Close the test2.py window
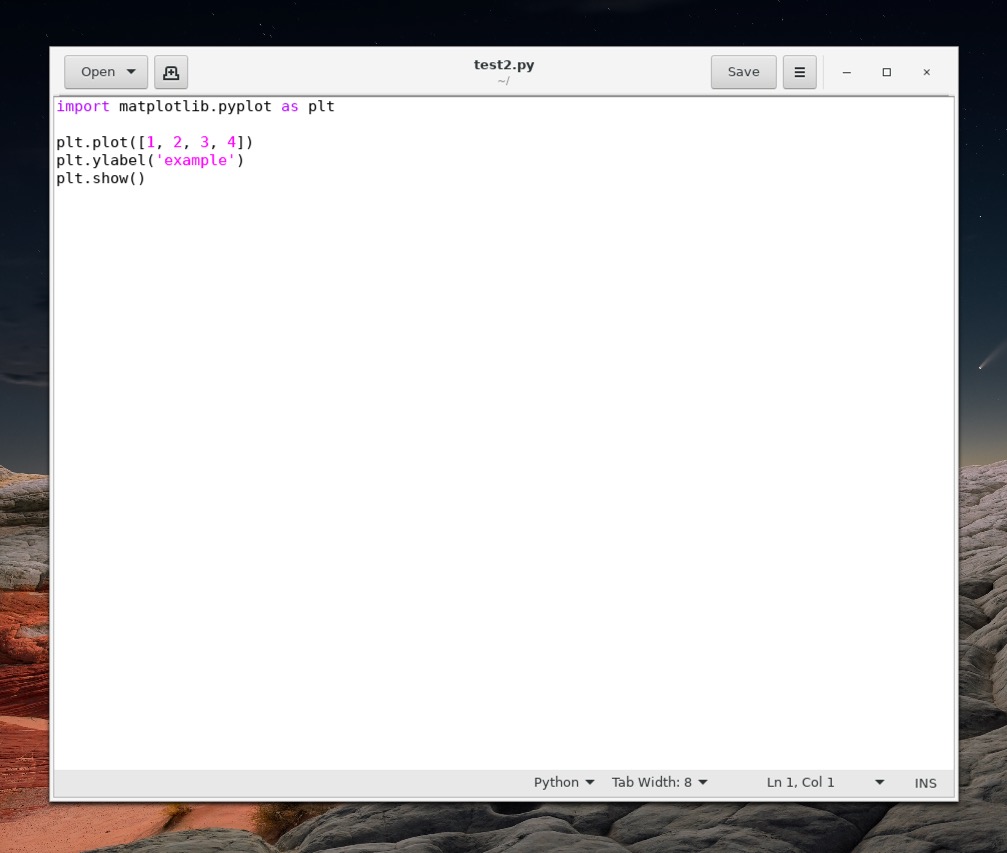This screenshot has width=1007, height=853. [926, 72]
